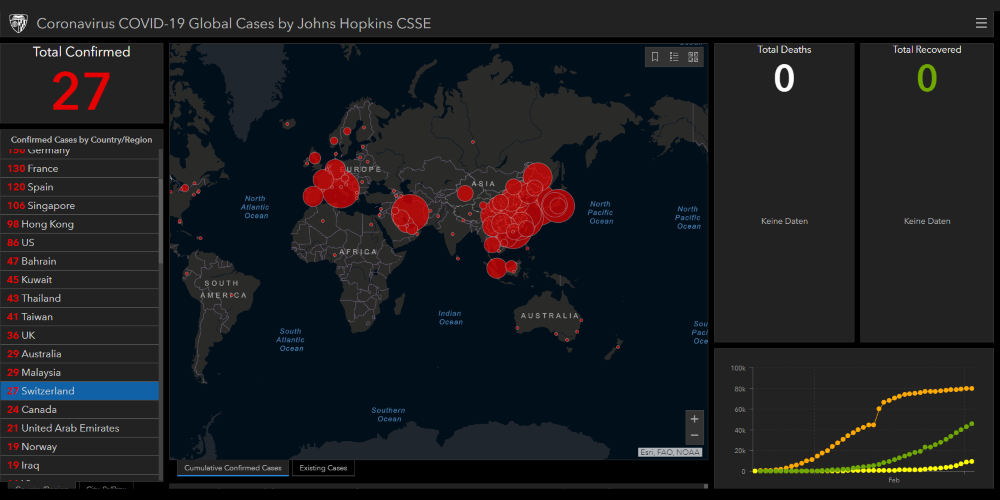Viewport: 1000px width, 500px height.
Task: Click the Total Recovered heading
Action: pyautogui.click(x=927, y=49)
